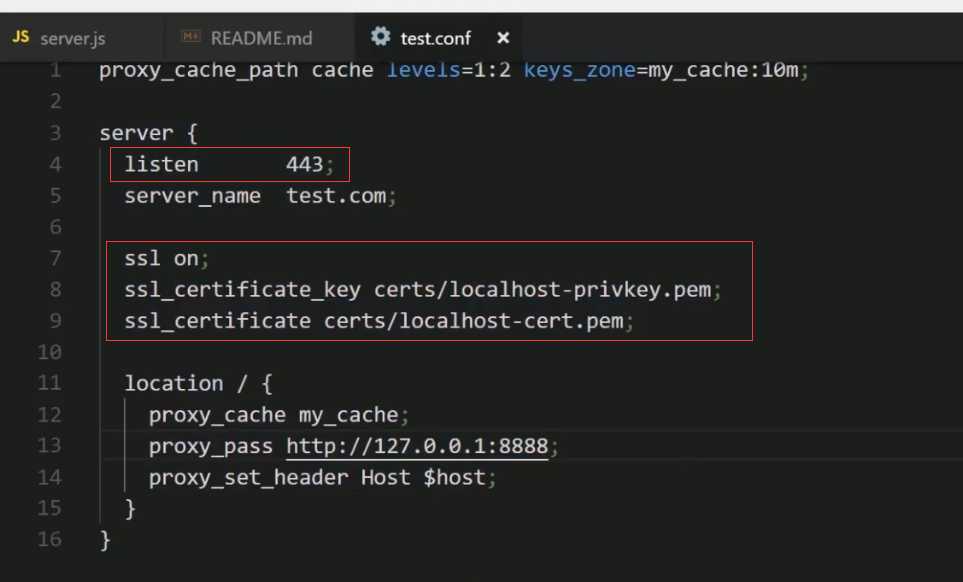
Task: Open the http://127.0.0.1:8888 link
Action: (x=417, y=446)
